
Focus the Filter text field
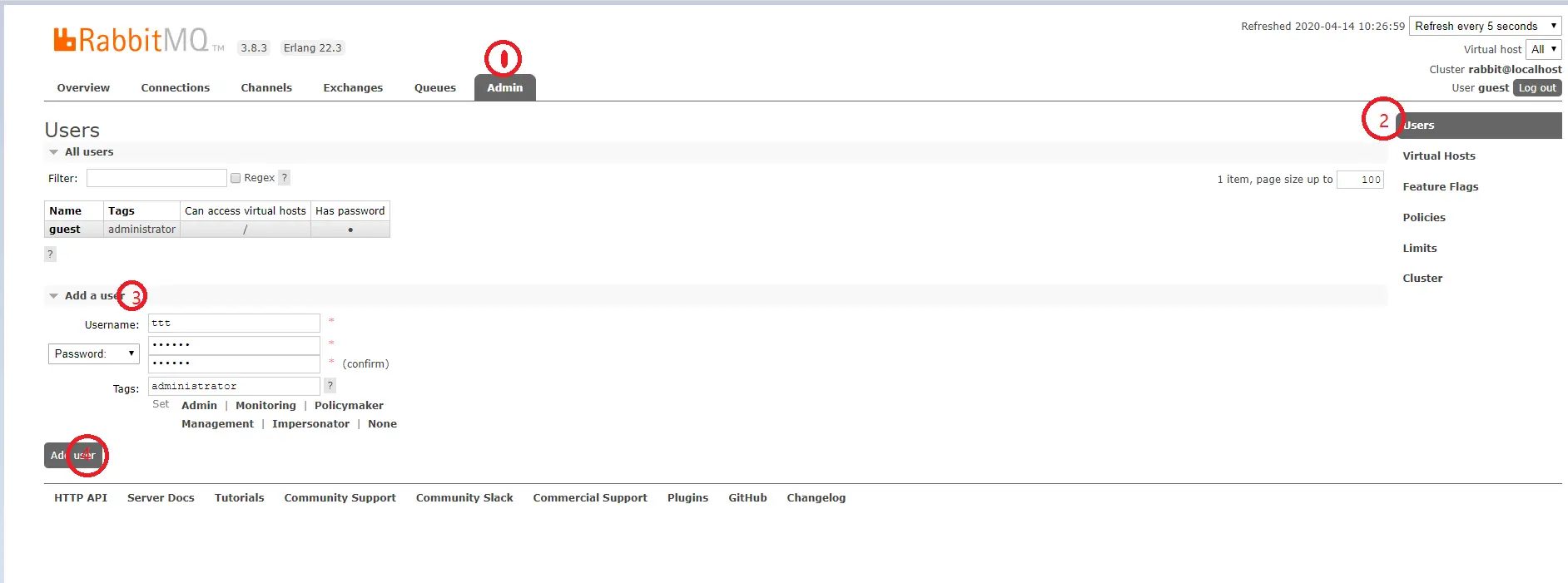click(x=156, y=178)
